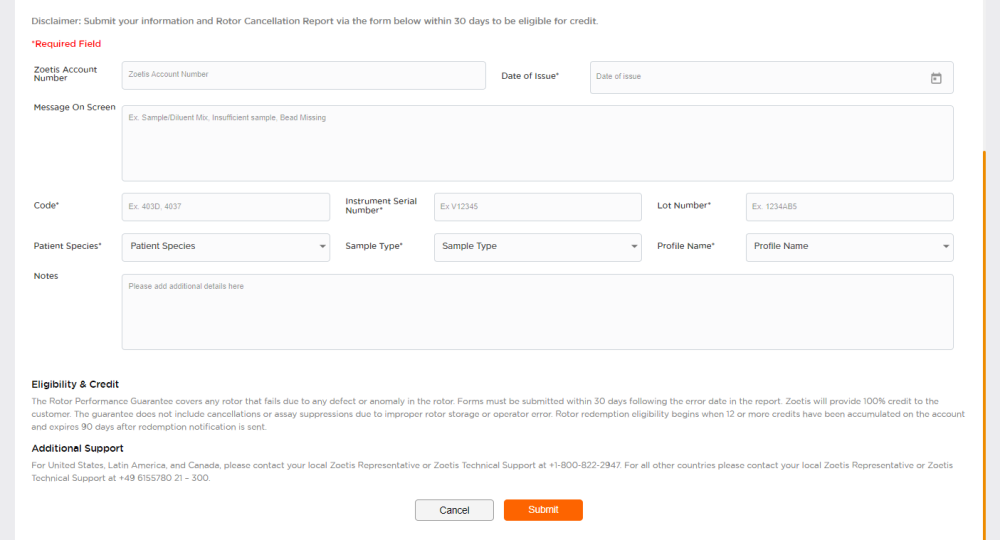
Task: Click the Zoetis Account Number input field
Action: 304,75
